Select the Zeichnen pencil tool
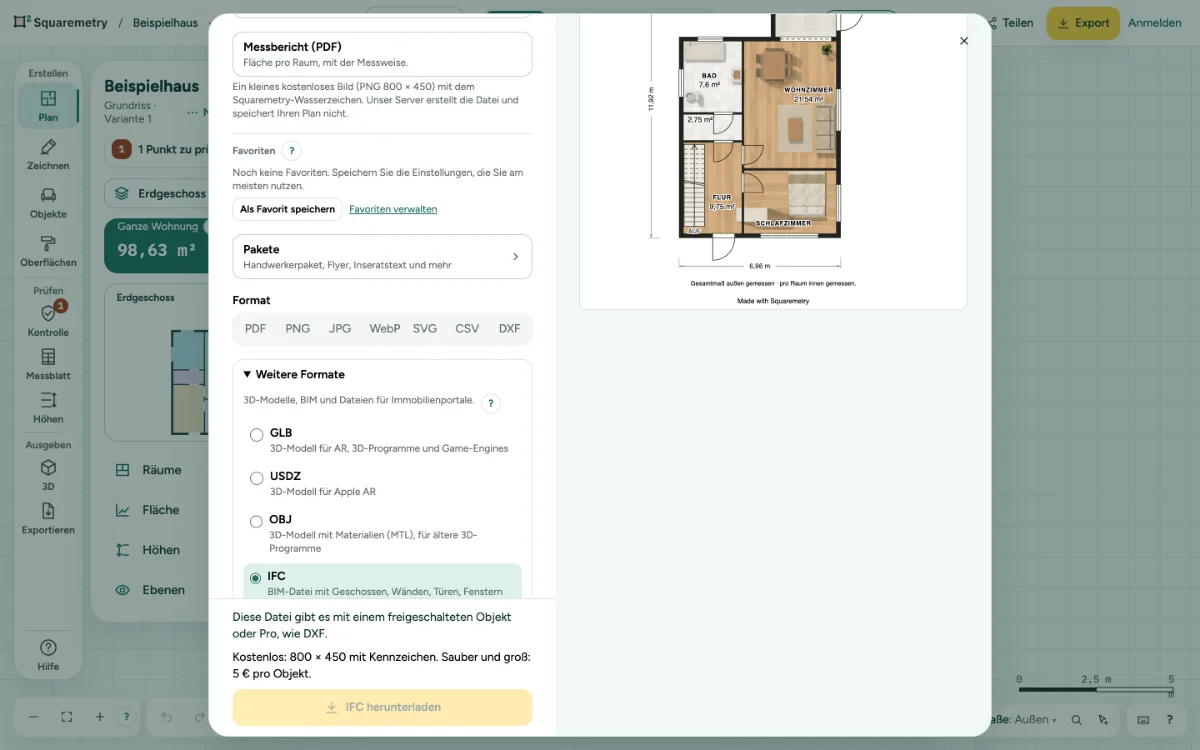 point(48,155)
